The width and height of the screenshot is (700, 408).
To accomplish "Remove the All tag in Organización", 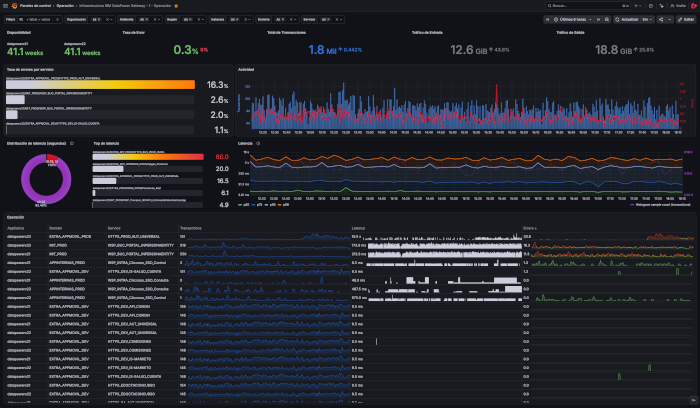I will coord(99,20).
